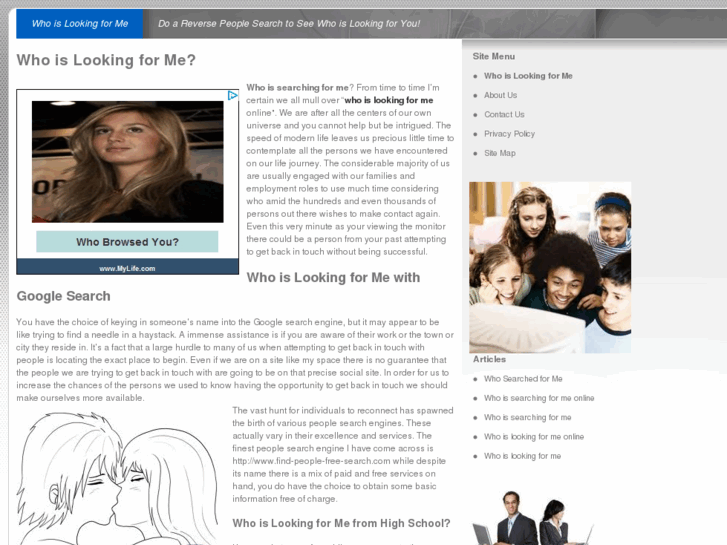The height and width of the screenshot is (545, 727).
Task: Click the bold 'Who is searching for me' text
Action: coord(297,88)
